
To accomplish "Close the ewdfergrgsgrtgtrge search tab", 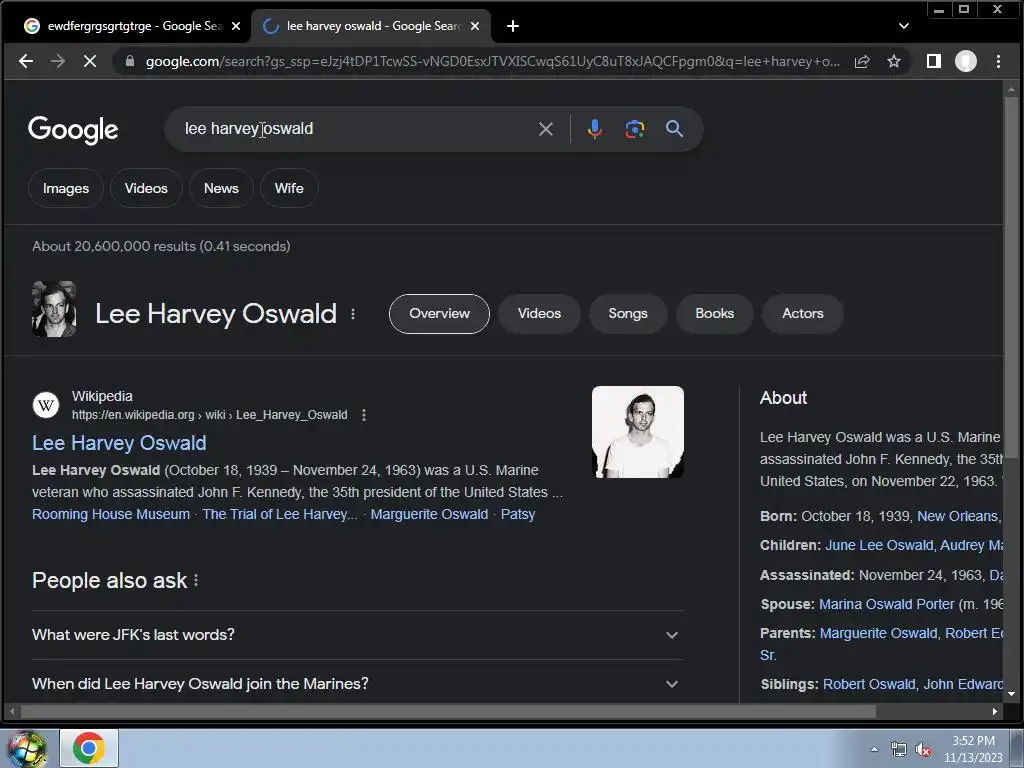I will point(236,26).
